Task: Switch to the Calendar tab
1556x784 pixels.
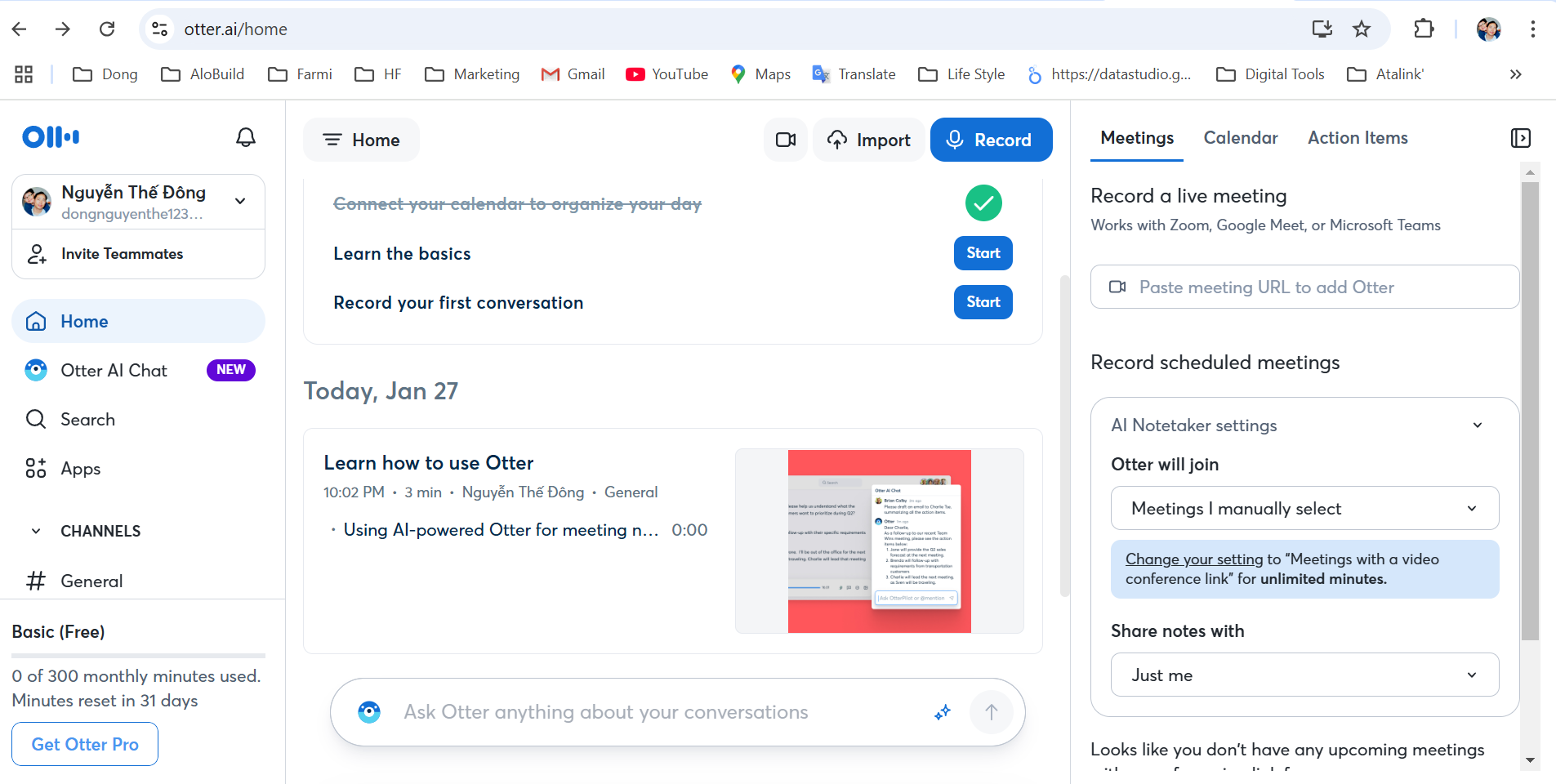Action: pos(1241,138)
